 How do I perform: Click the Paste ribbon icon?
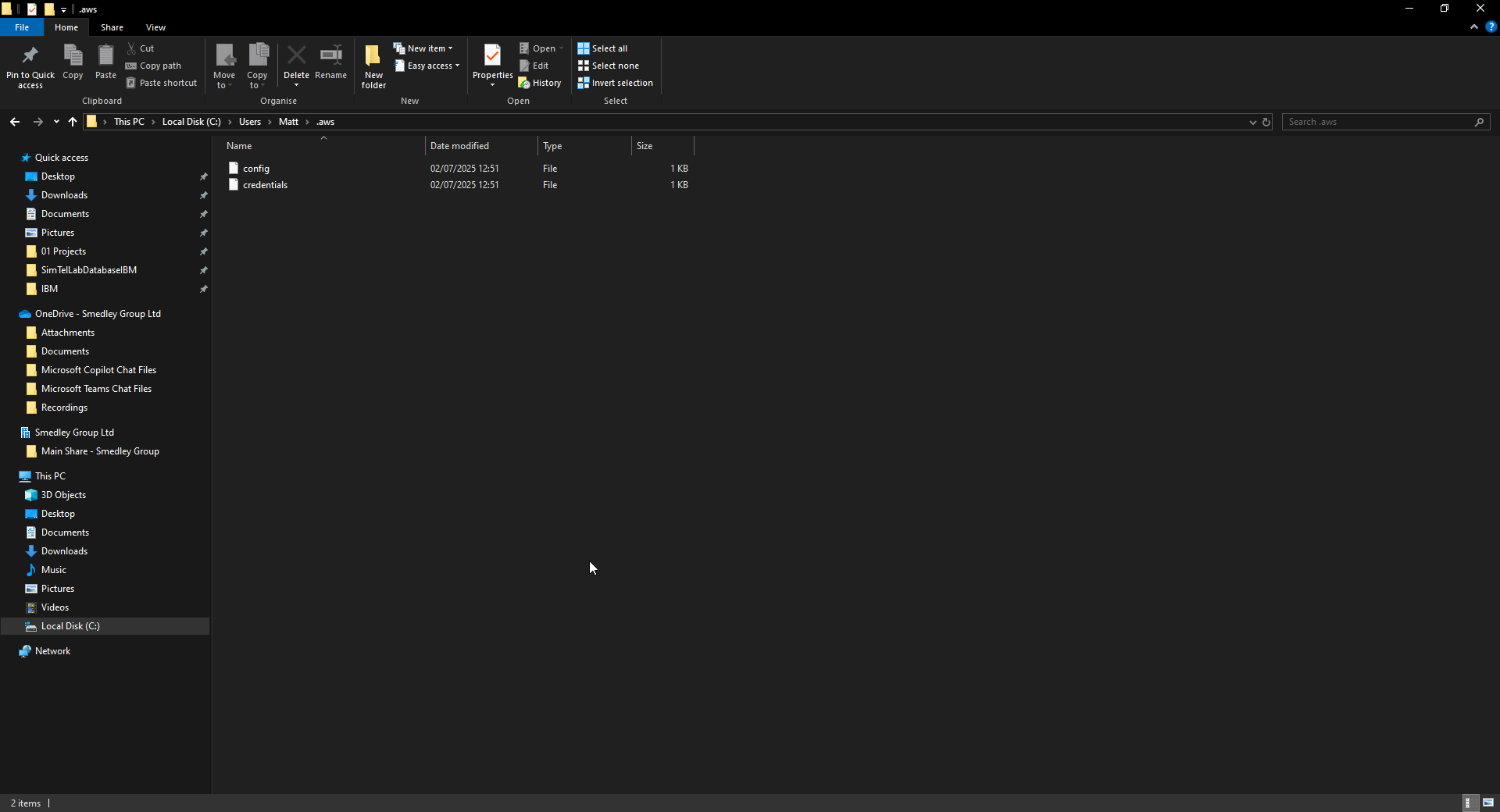(x=105, y=62)
